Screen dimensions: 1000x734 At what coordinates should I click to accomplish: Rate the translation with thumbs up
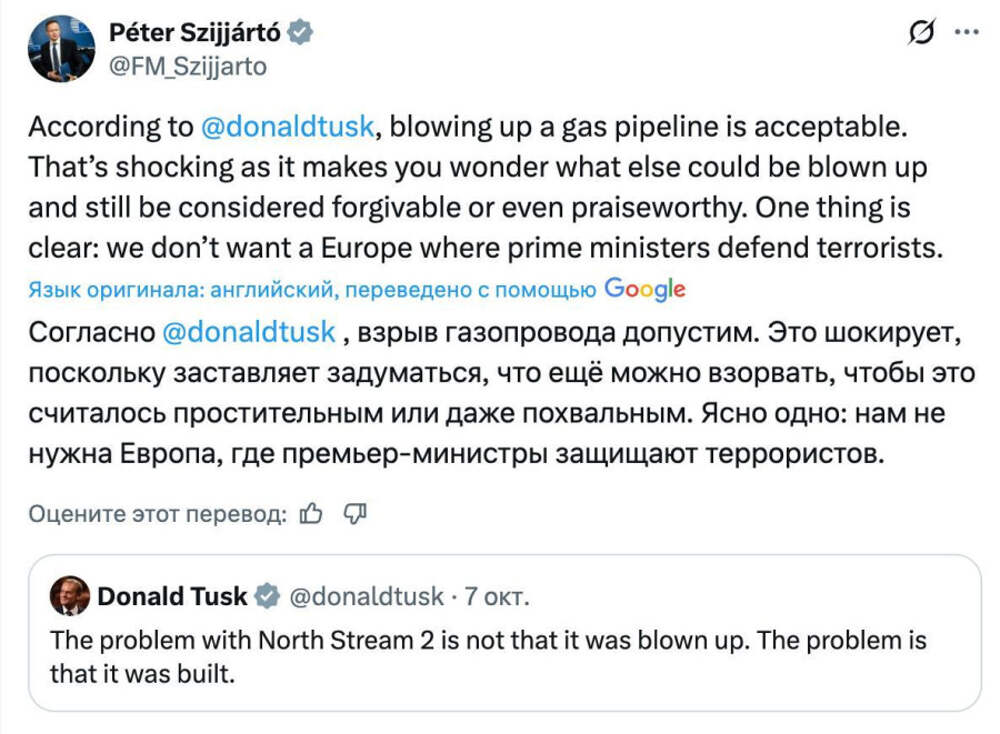pyautogui.click(x=311, y=513)
